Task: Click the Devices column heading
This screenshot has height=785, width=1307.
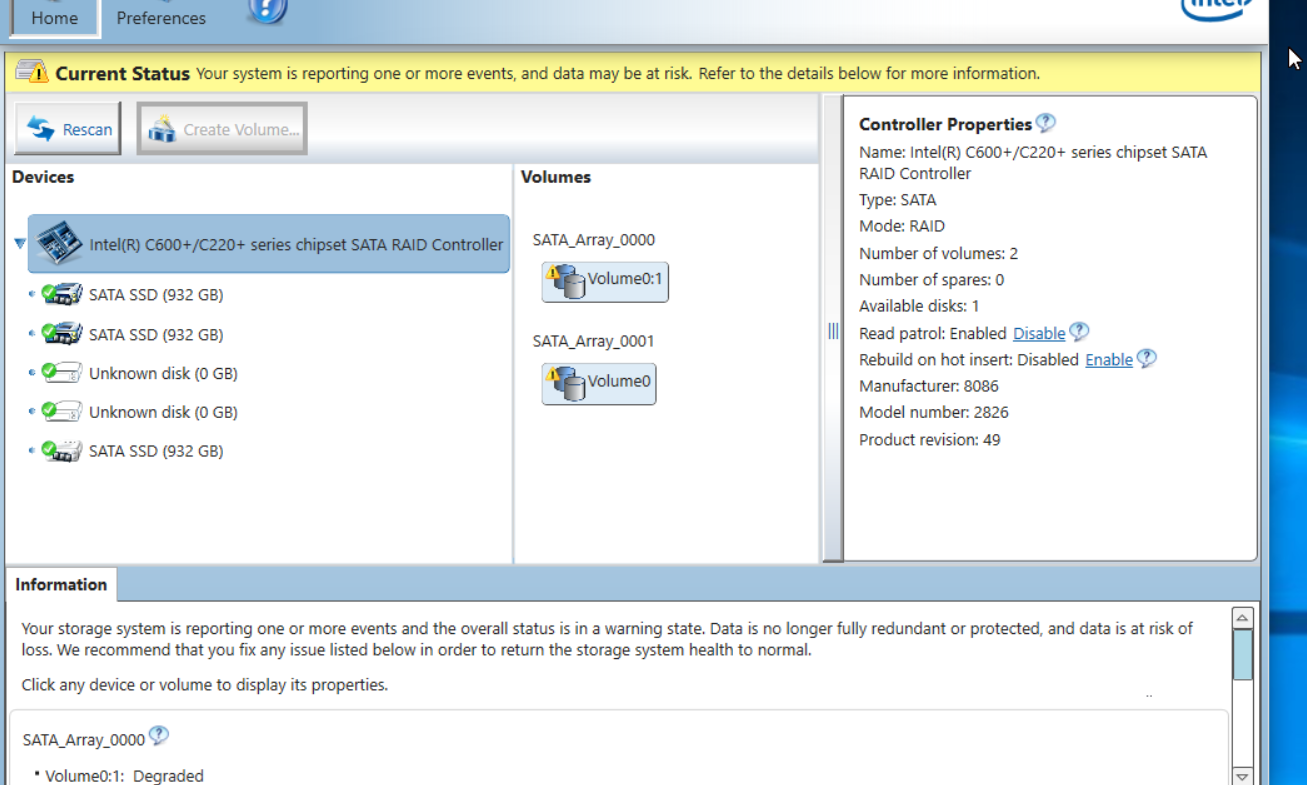Action: tap(43, 177)
